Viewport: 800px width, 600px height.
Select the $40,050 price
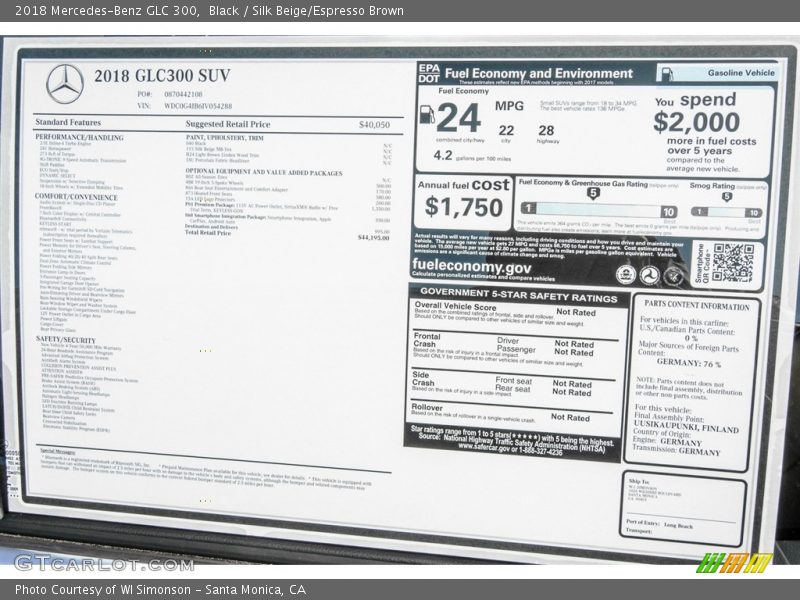point(374,124)
